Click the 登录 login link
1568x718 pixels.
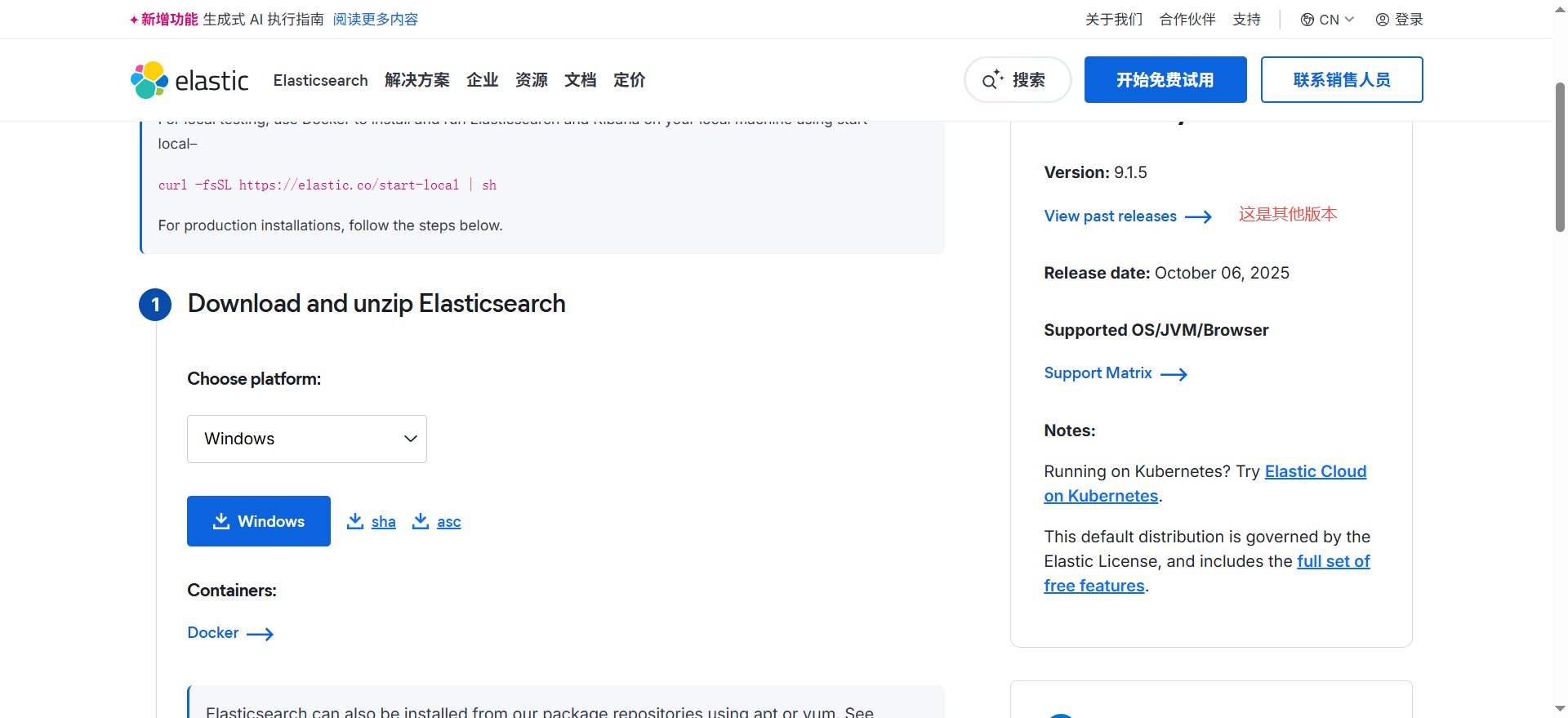point(1409,20)
